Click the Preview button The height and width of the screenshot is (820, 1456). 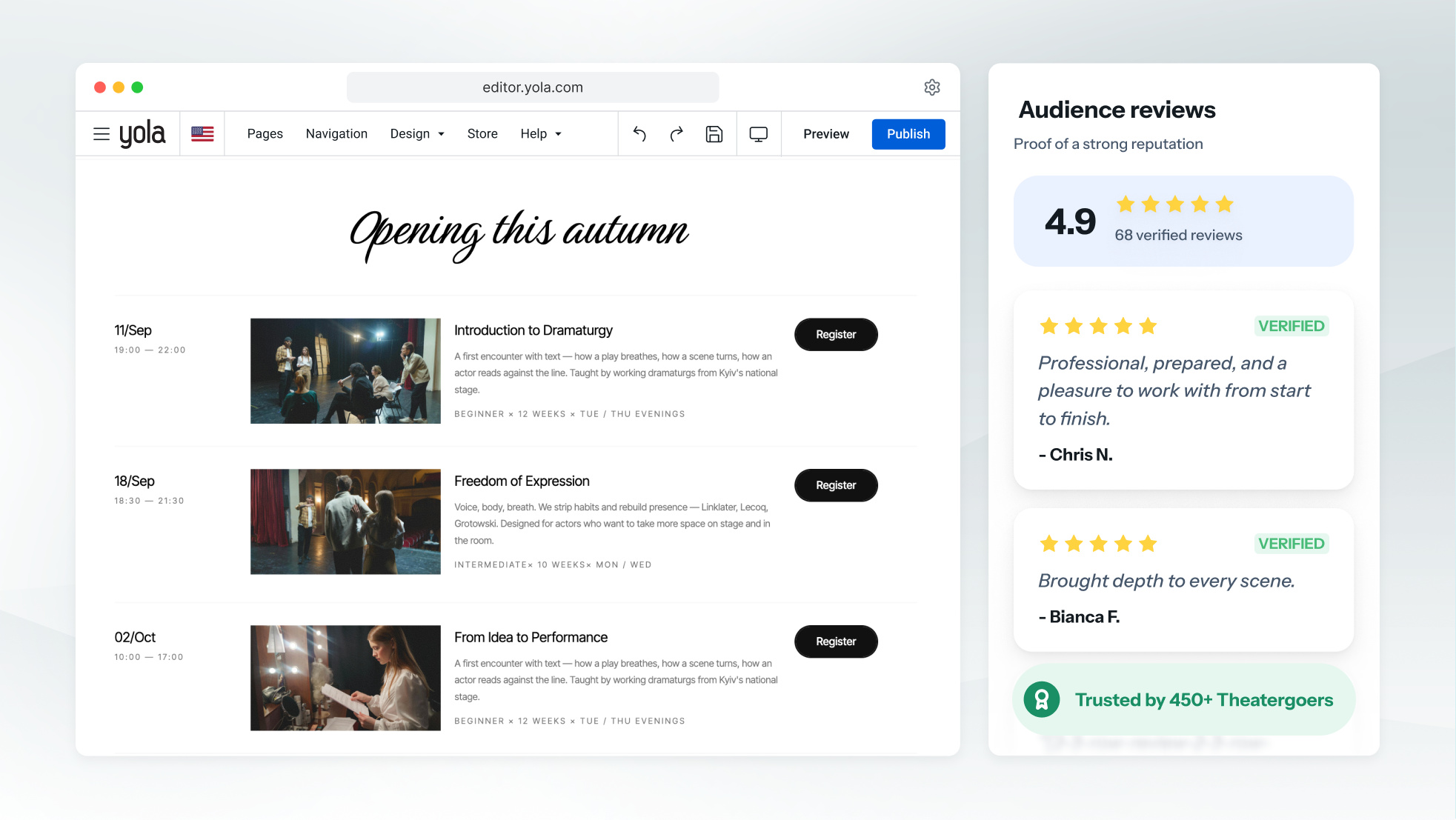pyautogui.click(x=826, y=134)
